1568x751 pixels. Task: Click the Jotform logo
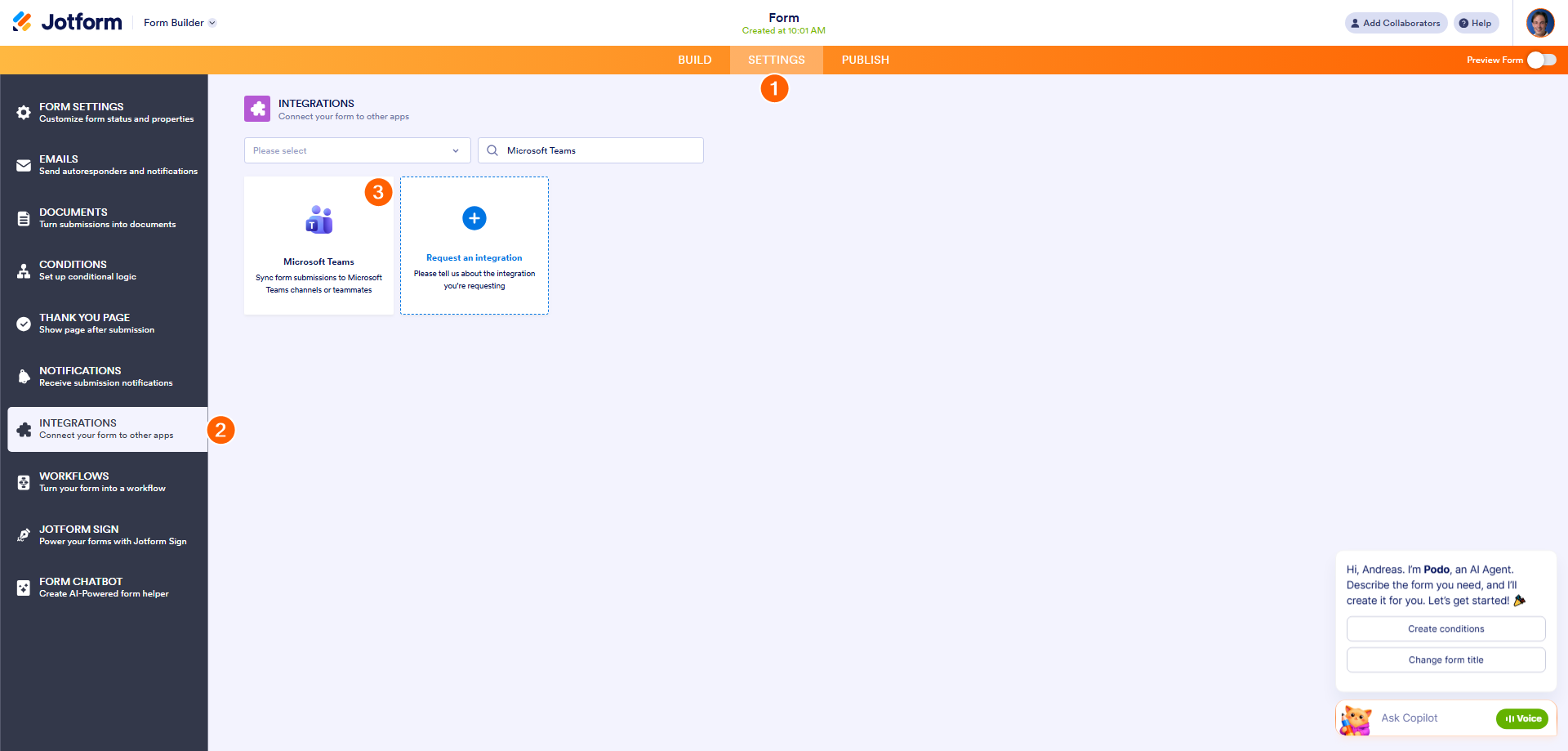(x=67, y=22)
